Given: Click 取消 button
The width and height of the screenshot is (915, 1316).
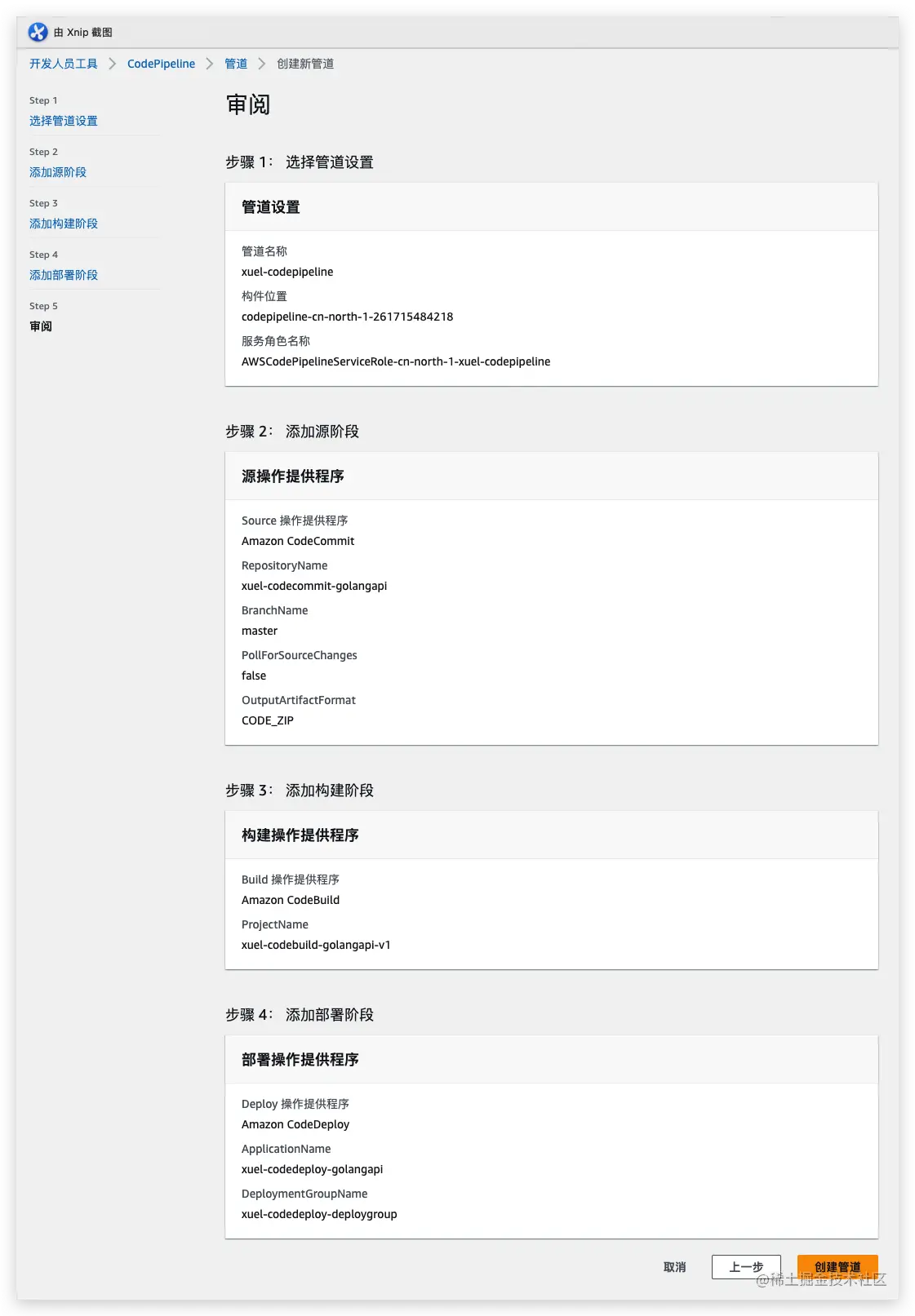Looking at the screenshot, I should pyautogui.click(x=675, y=1267).
